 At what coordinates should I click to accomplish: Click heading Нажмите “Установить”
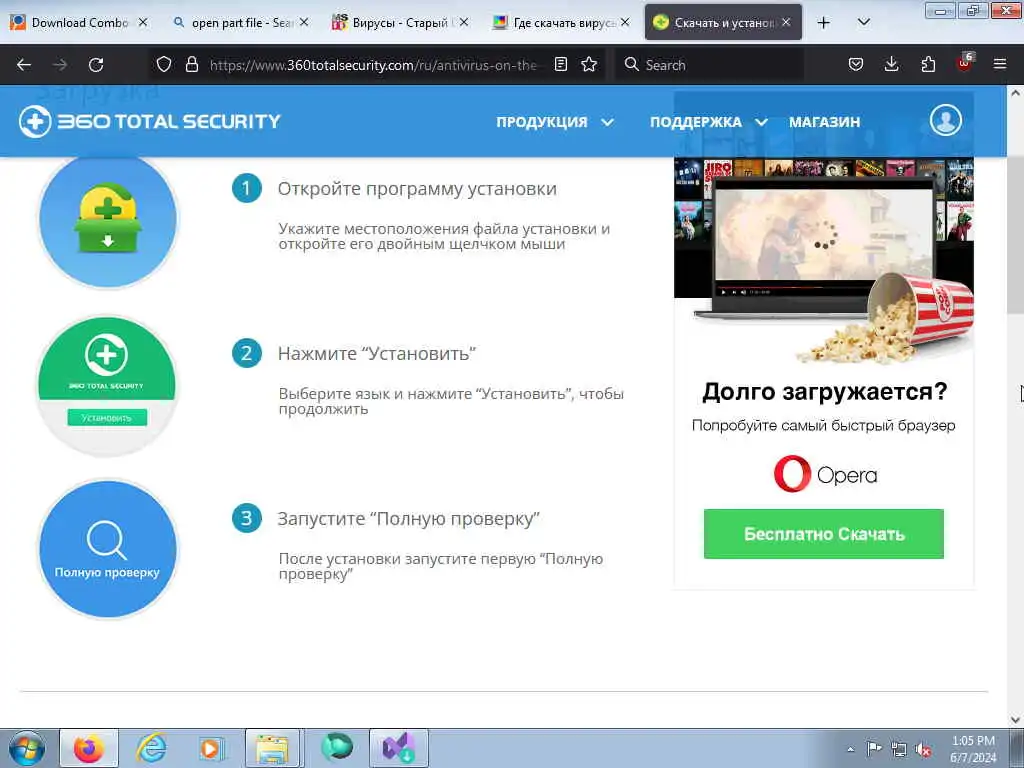377,353
